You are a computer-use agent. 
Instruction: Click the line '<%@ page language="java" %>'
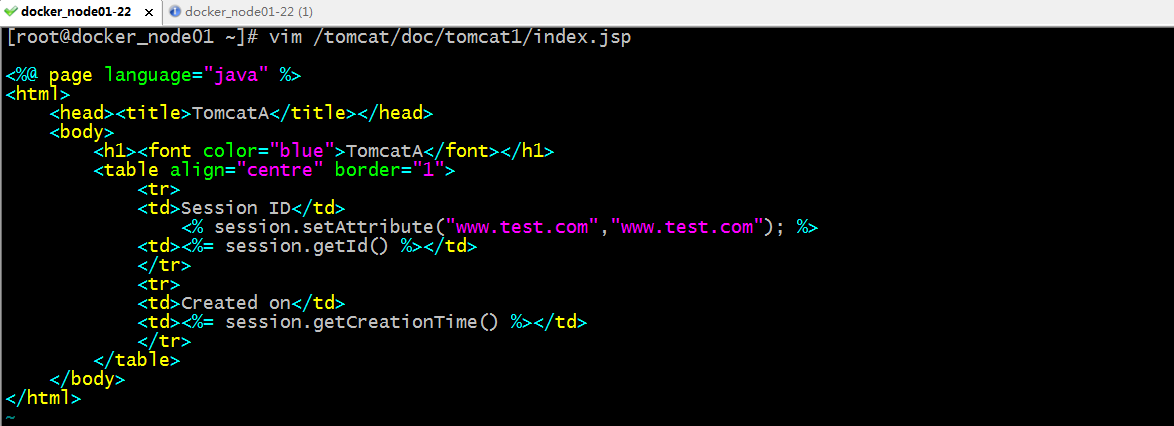point(153,76)
